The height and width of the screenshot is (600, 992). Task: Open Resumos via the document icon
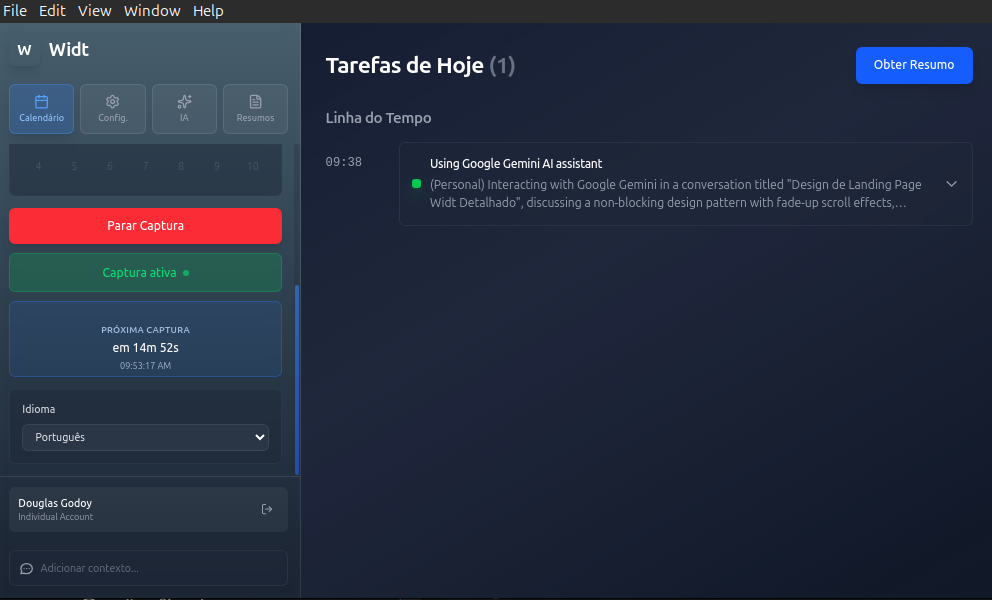[255, 103]
